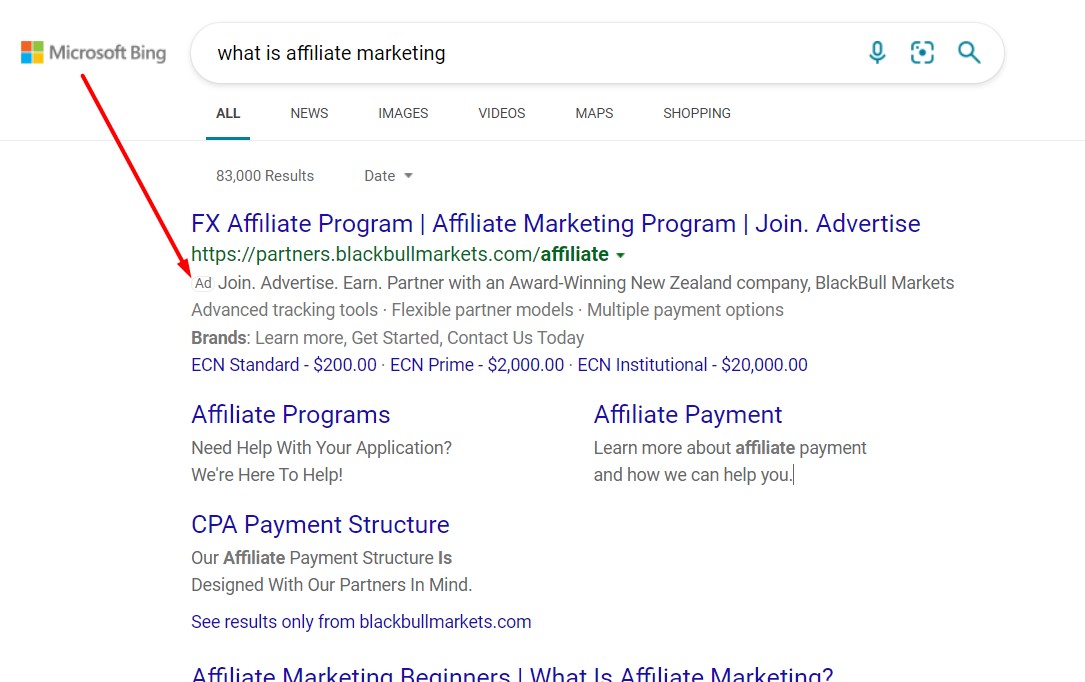Go to the SHOPPING tab

(697, 113)
